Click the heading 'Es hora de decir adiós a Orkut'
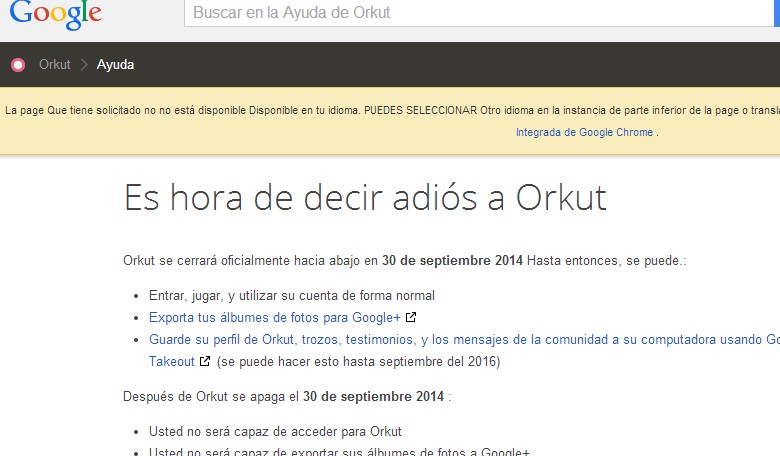The width and height of the screenshot is (780, 456). pyautogui.click(x=365, y=197)
